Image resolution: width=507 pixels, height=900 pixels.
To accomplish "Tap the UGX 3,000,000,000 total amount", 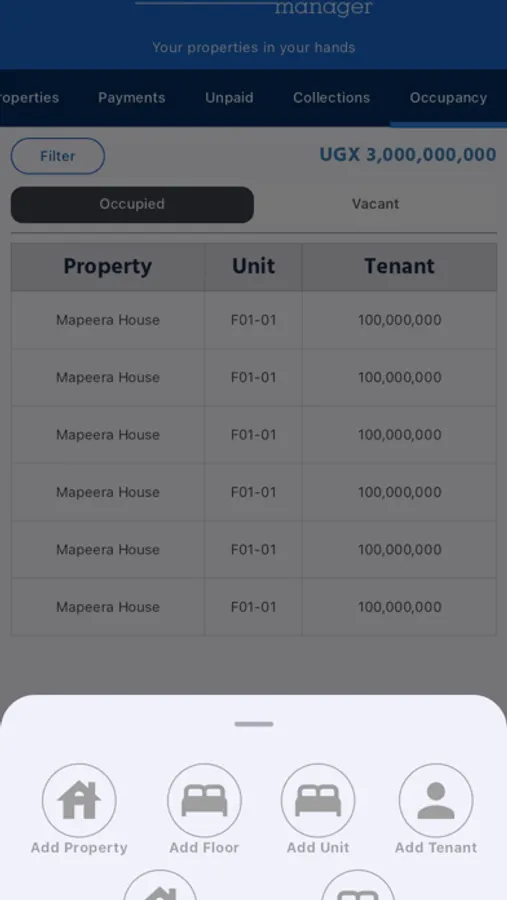I will coord(408,154).
